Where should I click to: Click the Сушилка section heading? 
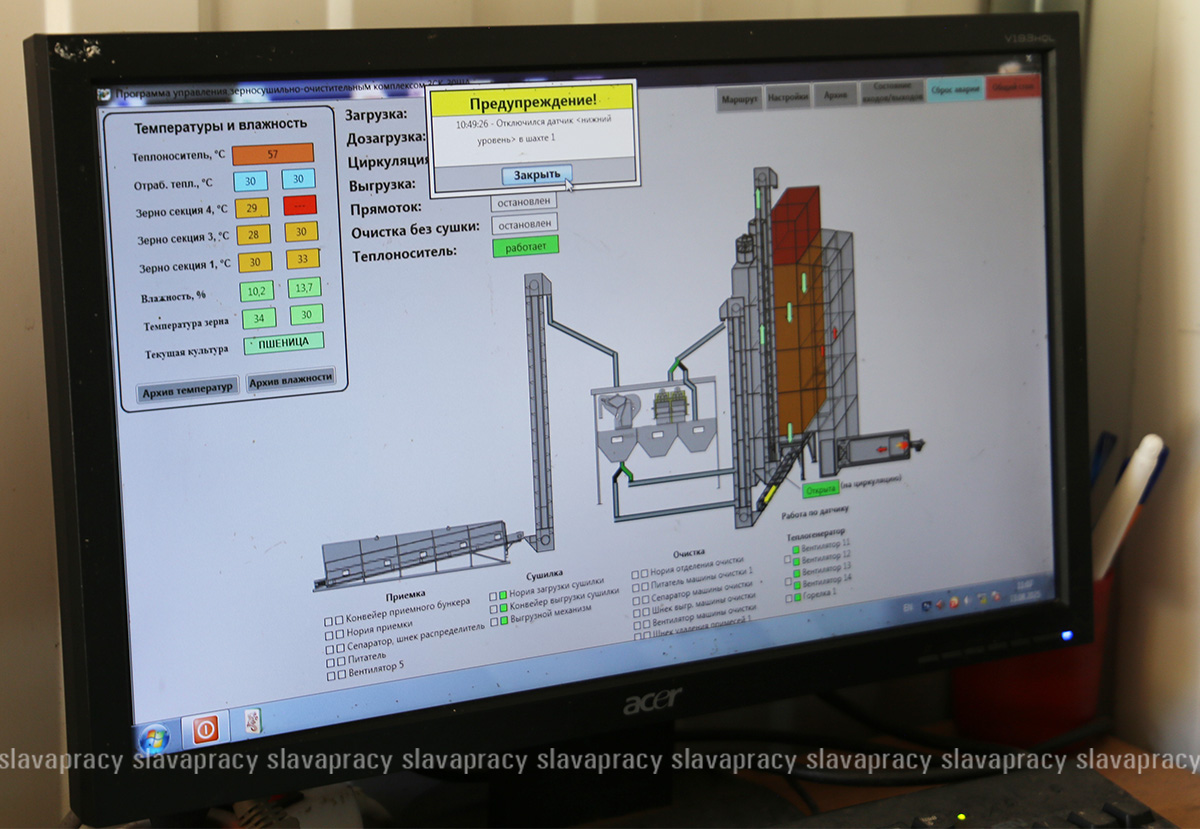coord(547,575)
